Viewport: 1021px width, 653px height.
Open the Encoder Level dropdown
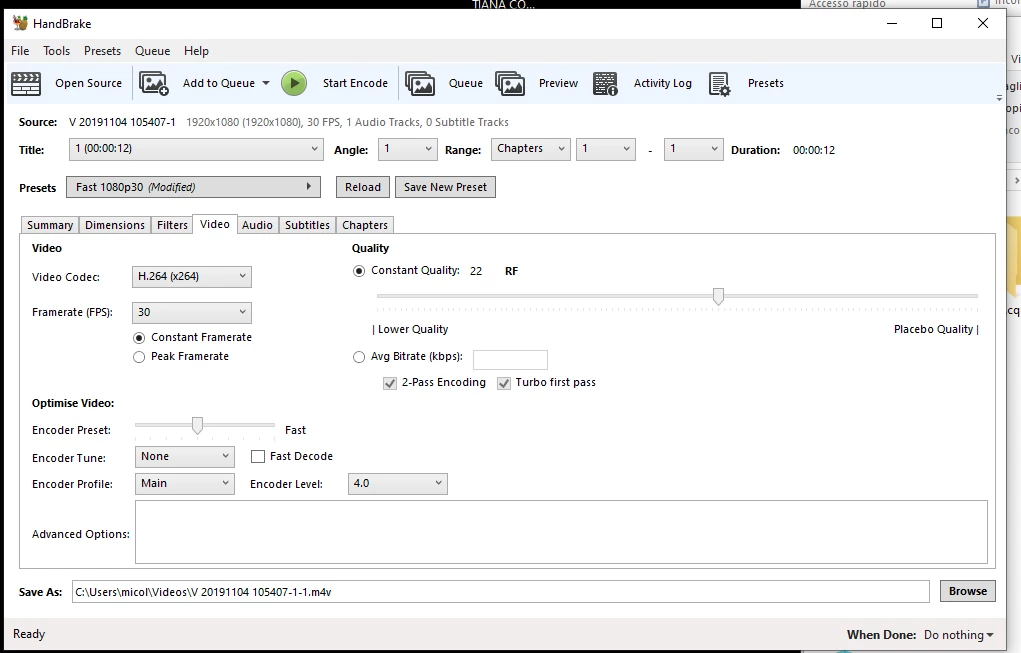point(398,484)
